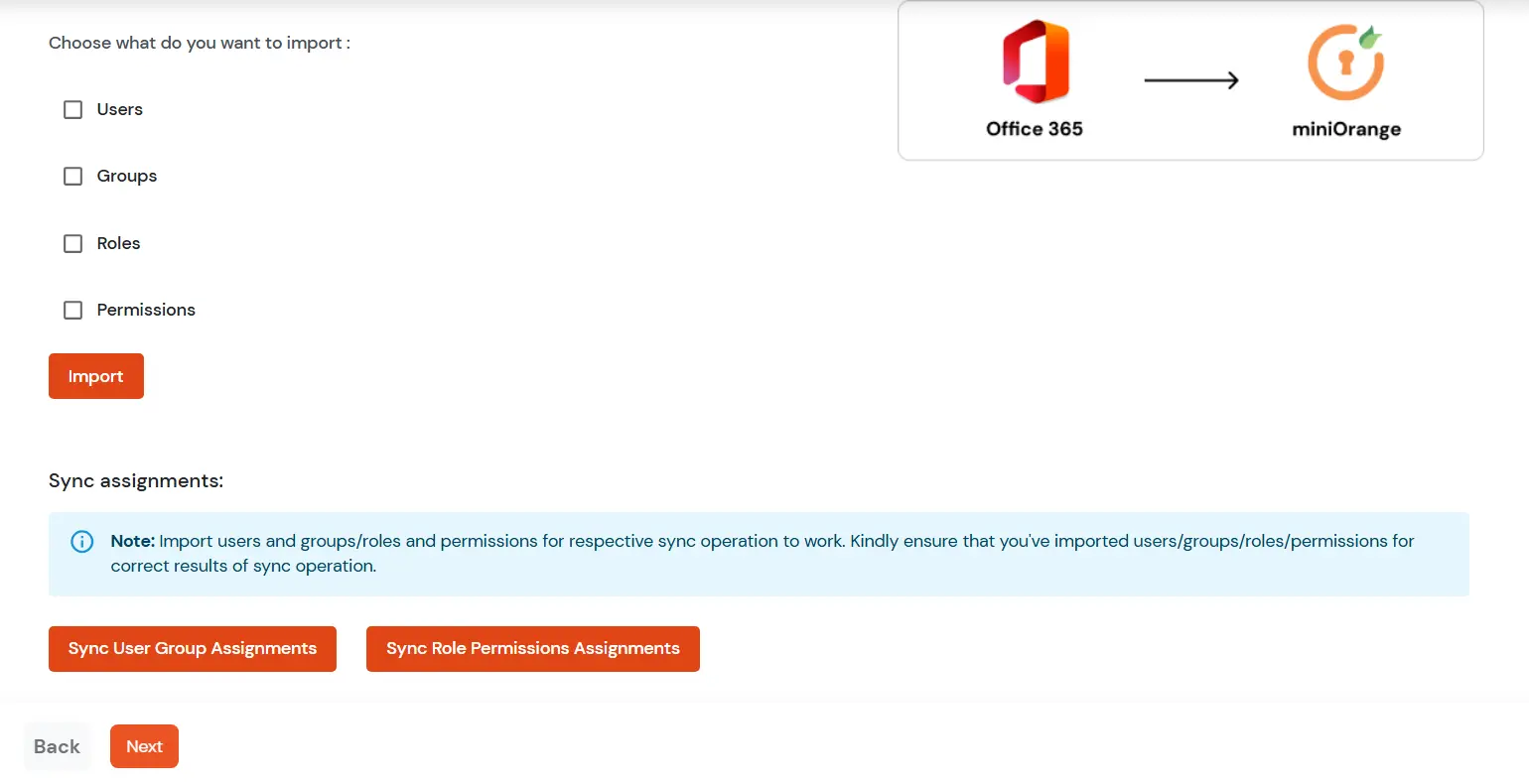Viewport: 1529px width, 784px height.
Task: Click the 'miniOrange' label
Action: tap(1346, 129)
